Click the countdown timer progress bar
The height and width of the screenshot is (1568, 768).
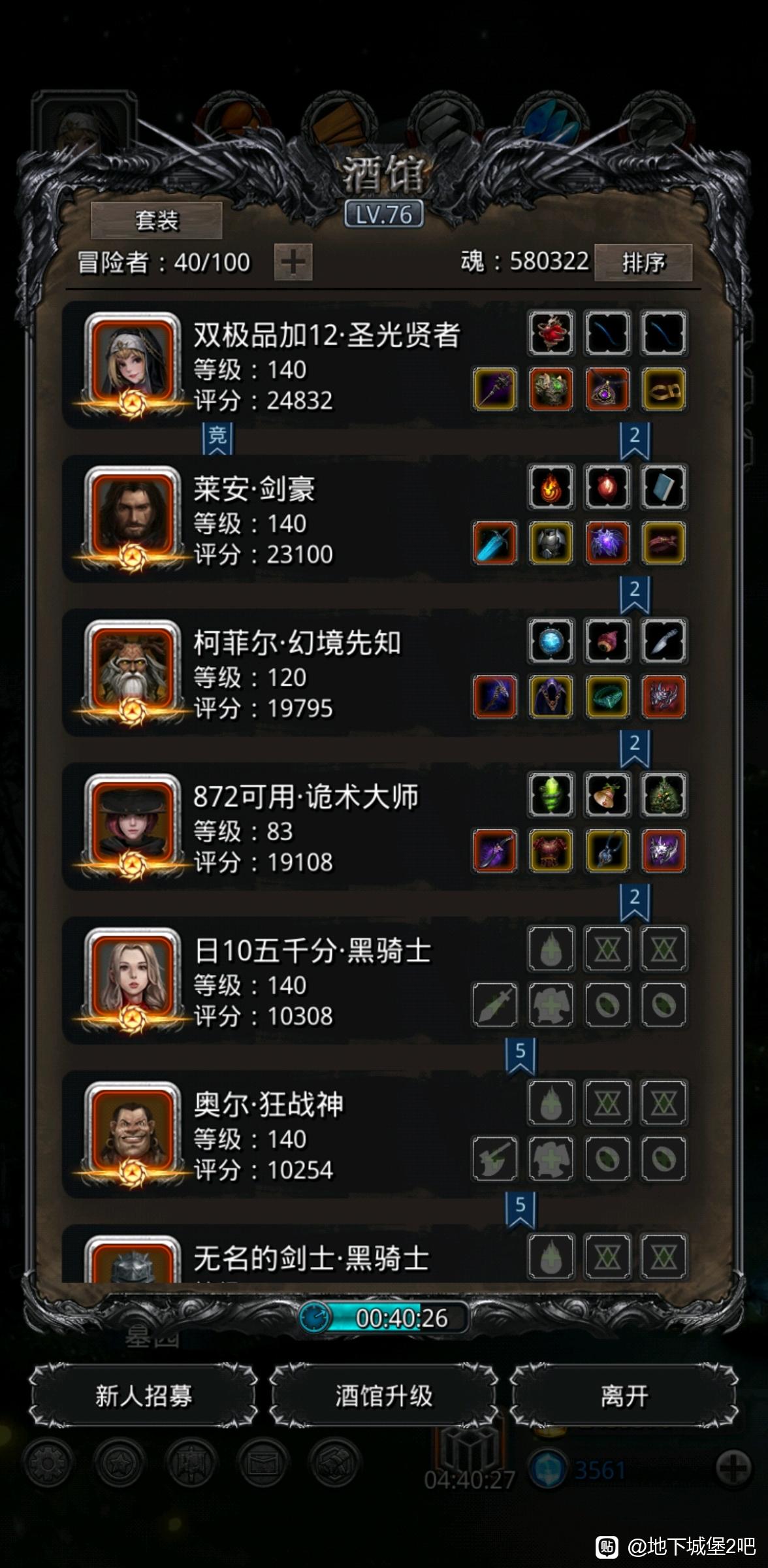click(384, 1317)
